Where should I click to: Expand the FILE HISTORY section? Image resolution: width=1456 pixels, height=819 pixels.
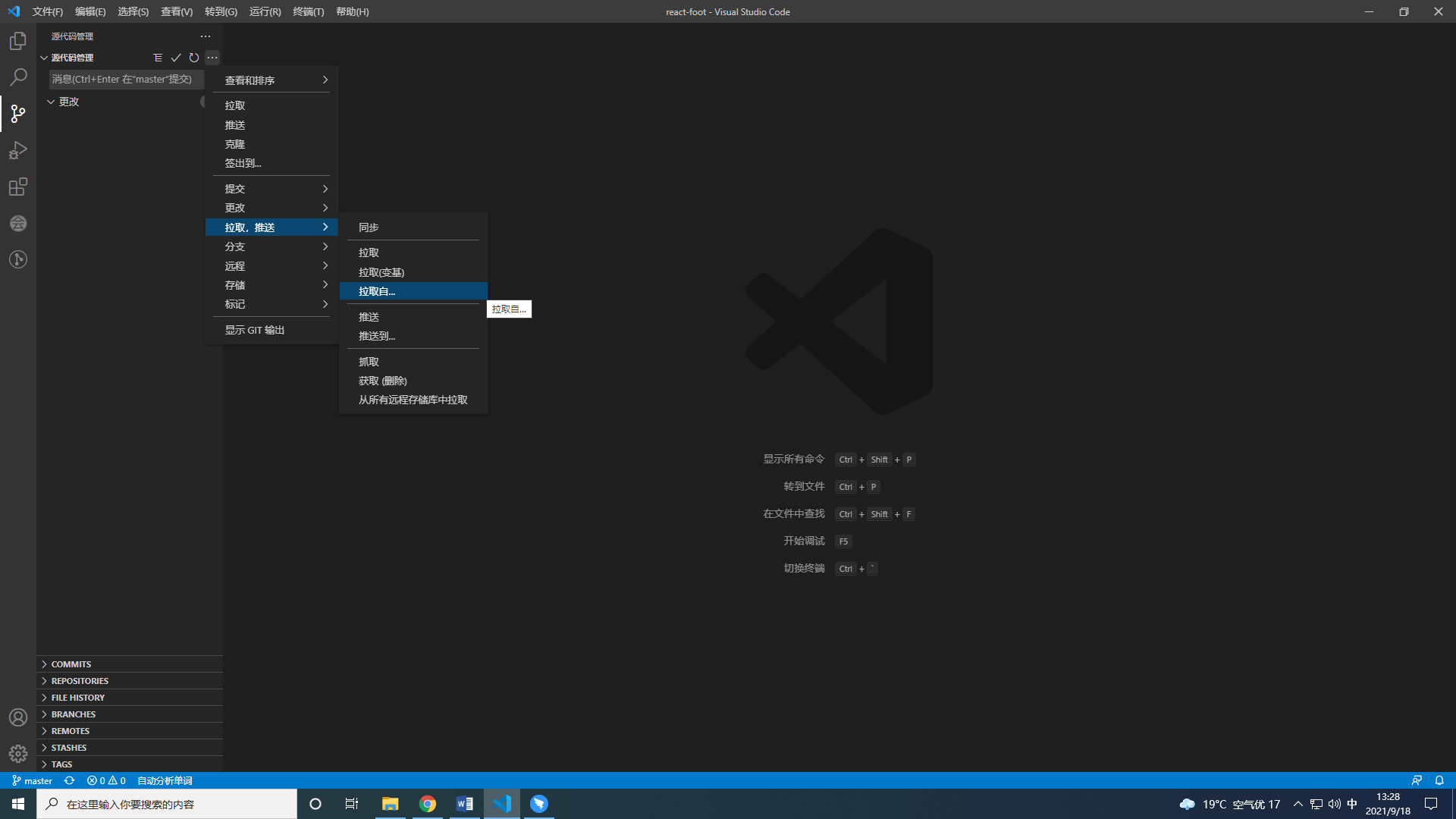click(x=130, y=698)
